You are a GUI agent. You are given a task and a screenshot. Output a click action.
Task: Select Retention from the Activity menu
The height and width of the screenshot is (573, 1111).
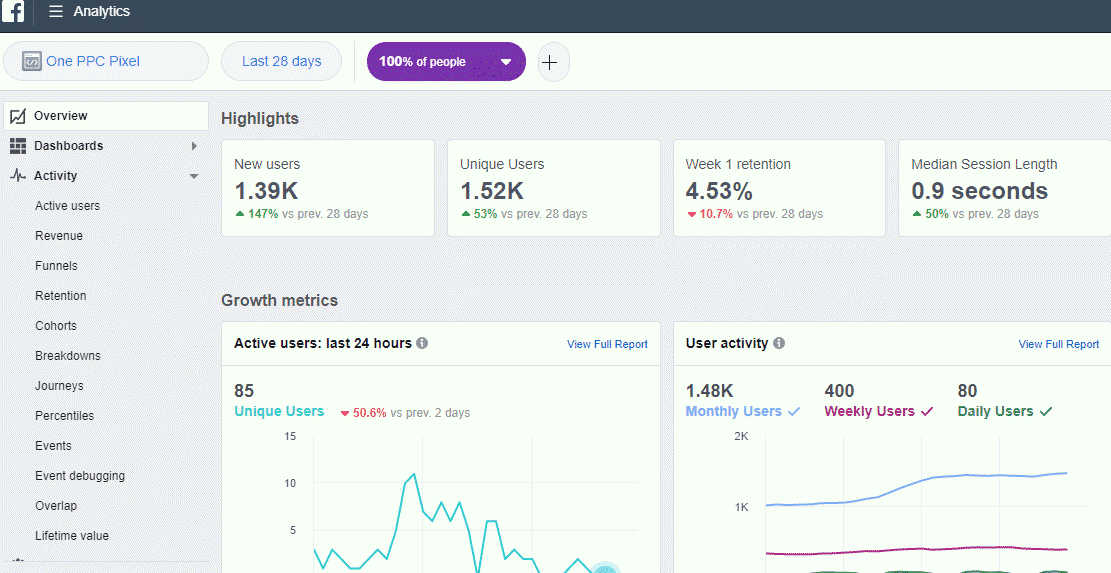coord(61,296)
